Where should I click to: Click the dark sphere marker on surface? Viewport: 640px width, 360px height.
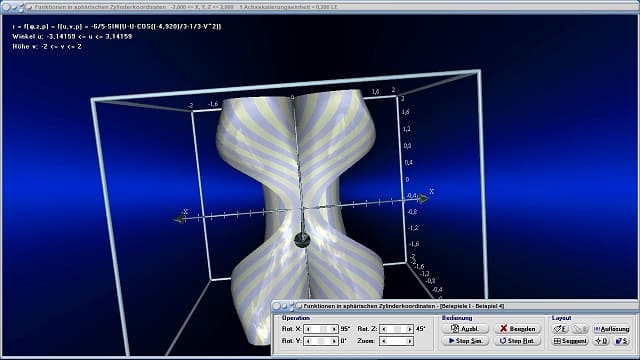point(302,240)
